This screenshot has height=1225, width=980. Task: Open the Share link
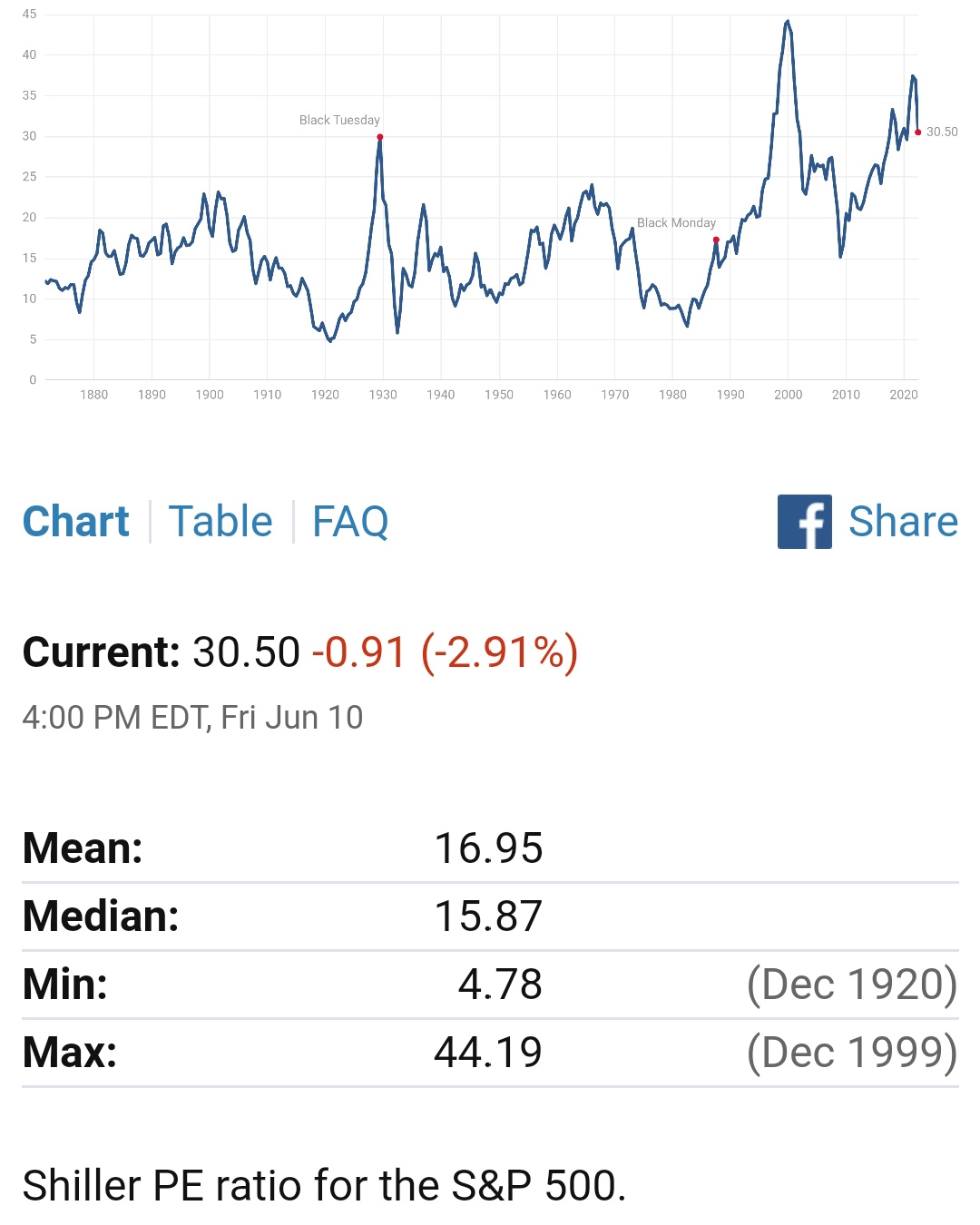tap(903, 522)
